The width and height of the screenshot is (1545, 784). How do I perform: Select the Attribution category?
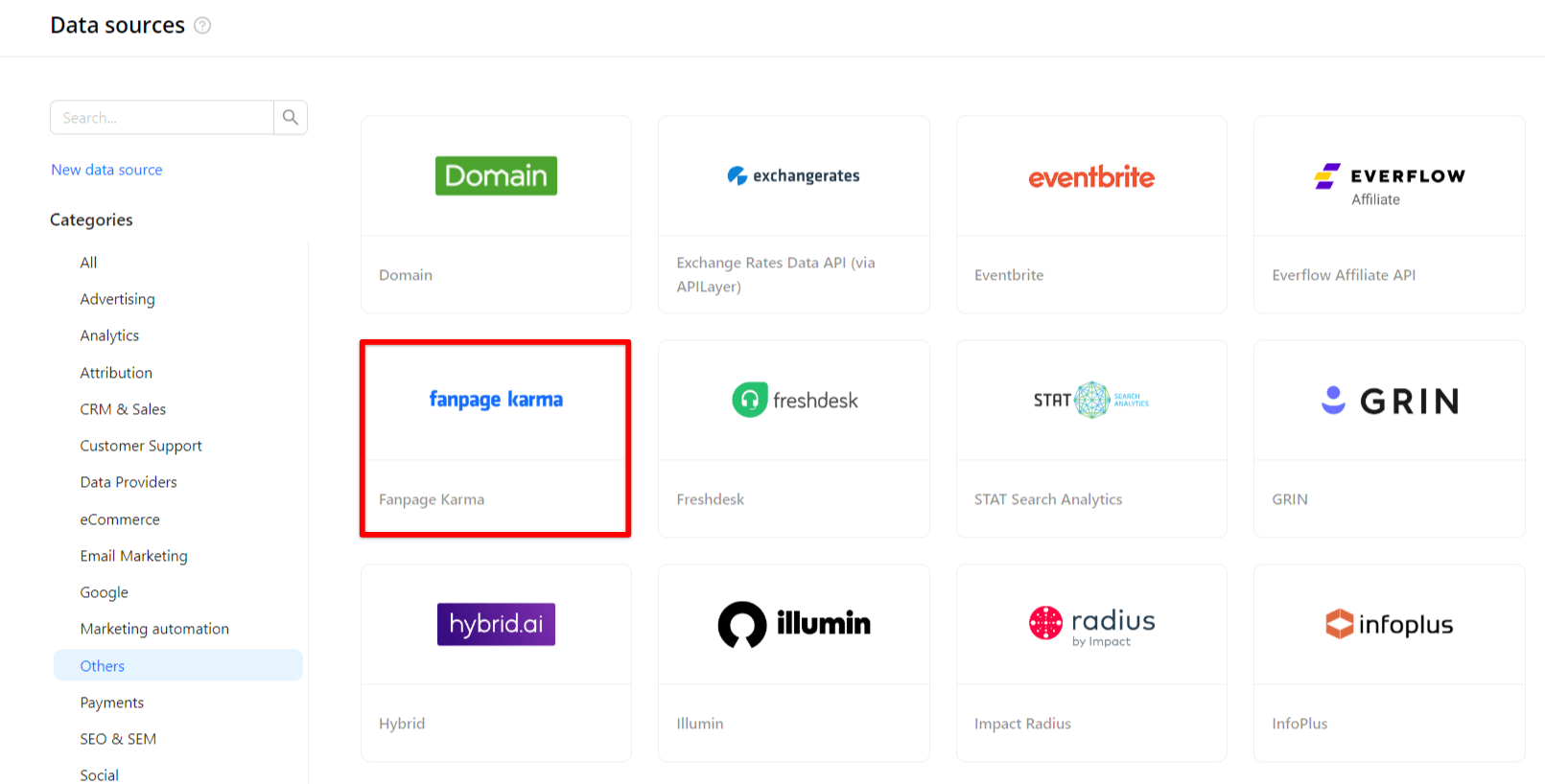[x=116, y=373]
